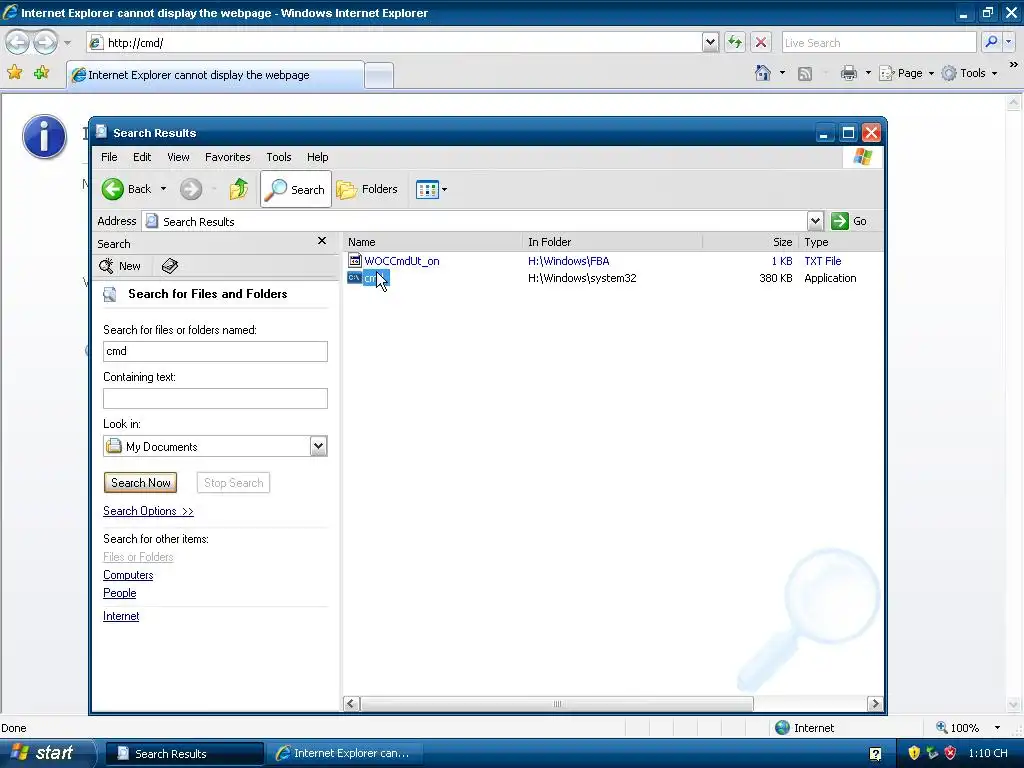Click the Up folder icon
The image size is (1024, 768).
tap(239, 189)
